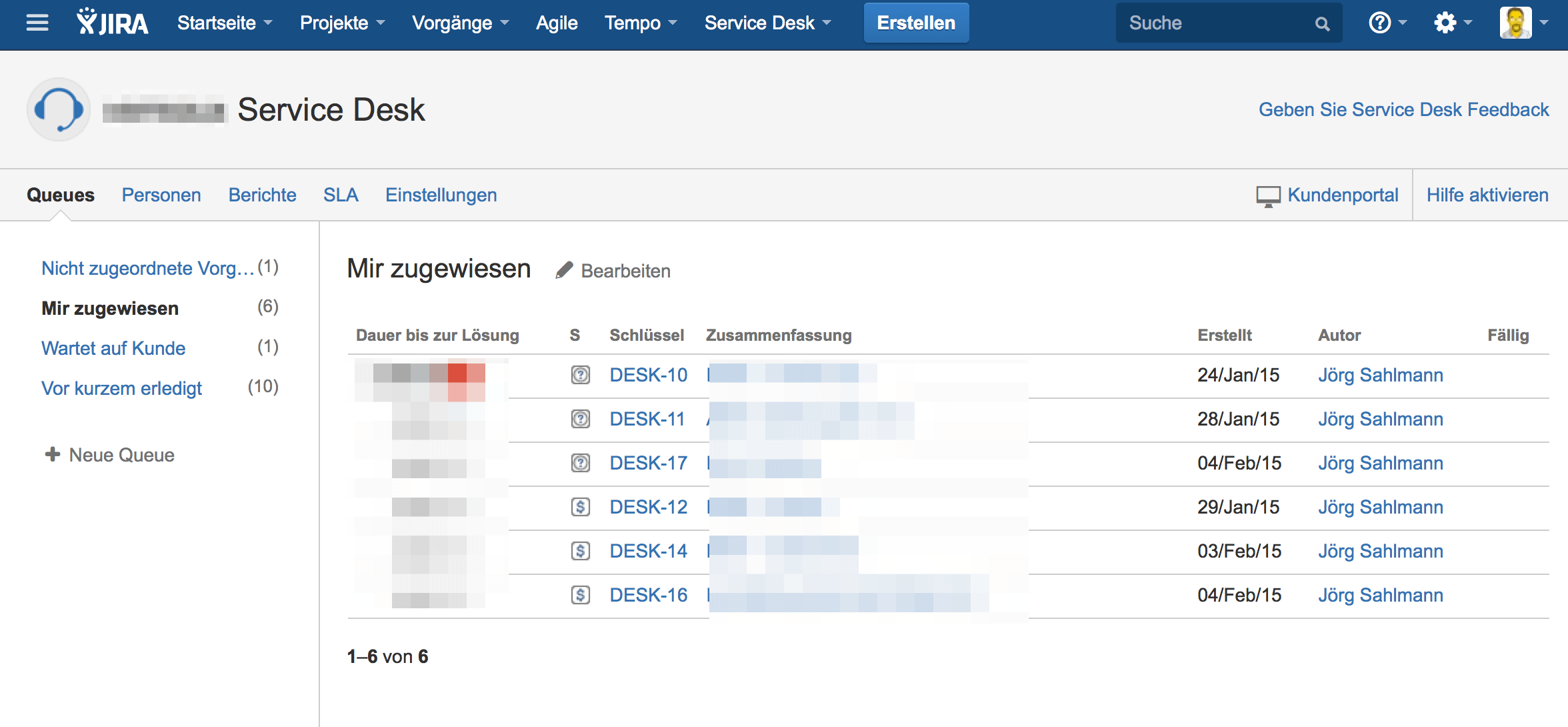The width and height of the screenshot is (1568, 727).
Task: Switch to the Berichte tab
Action: point(262,195)
